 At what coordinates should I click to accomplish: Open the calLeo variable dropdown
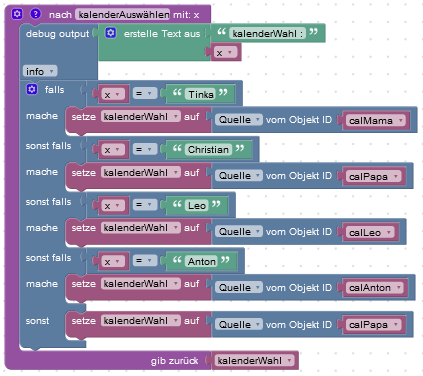click(x=370, y=232)
